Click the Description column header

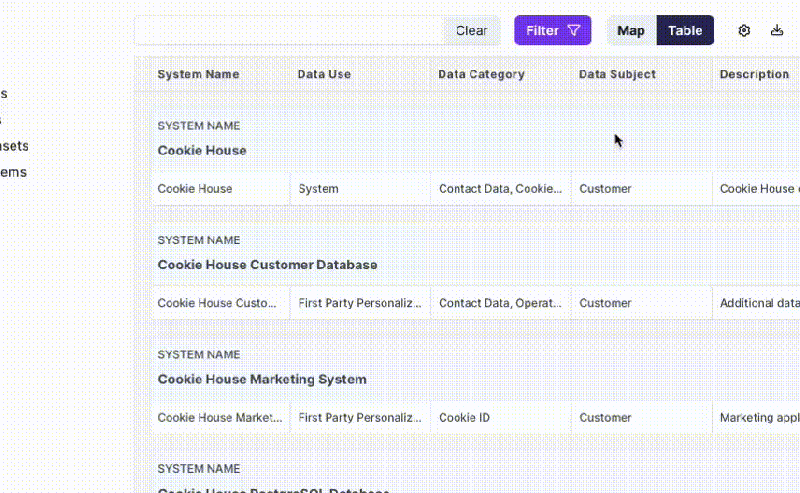pos(754,74)
